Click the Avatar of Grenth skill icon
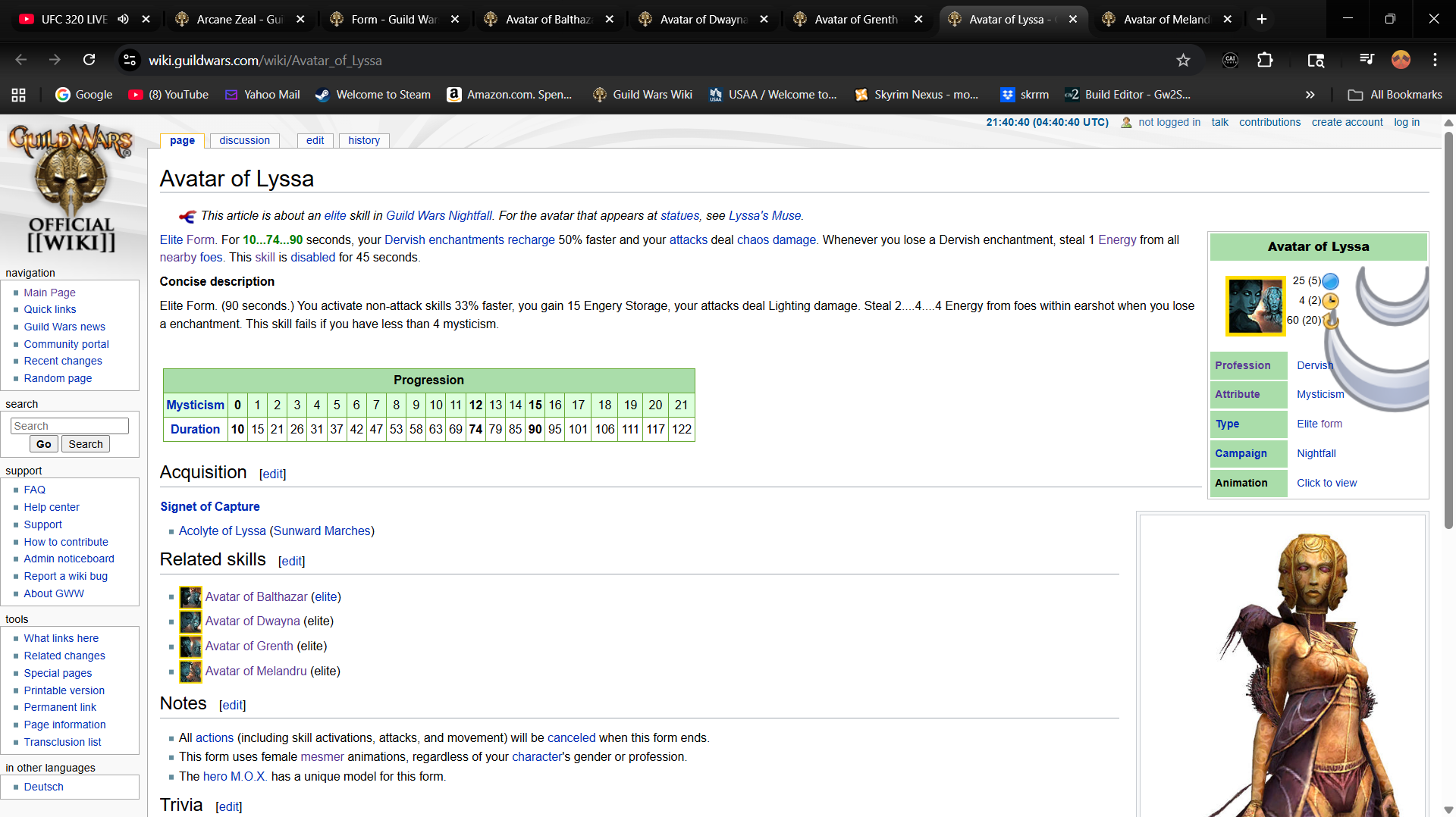 tap(190, 646)
